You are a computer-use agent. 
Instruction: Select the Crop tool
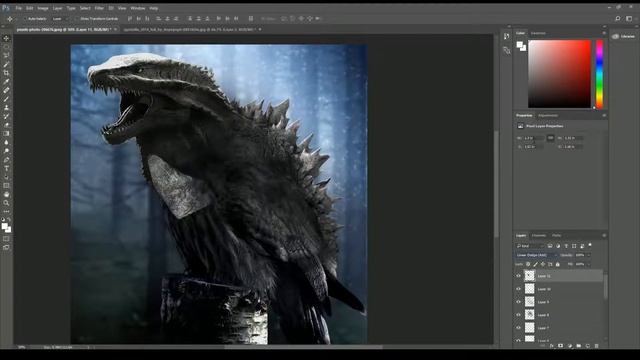click(6, 73)
